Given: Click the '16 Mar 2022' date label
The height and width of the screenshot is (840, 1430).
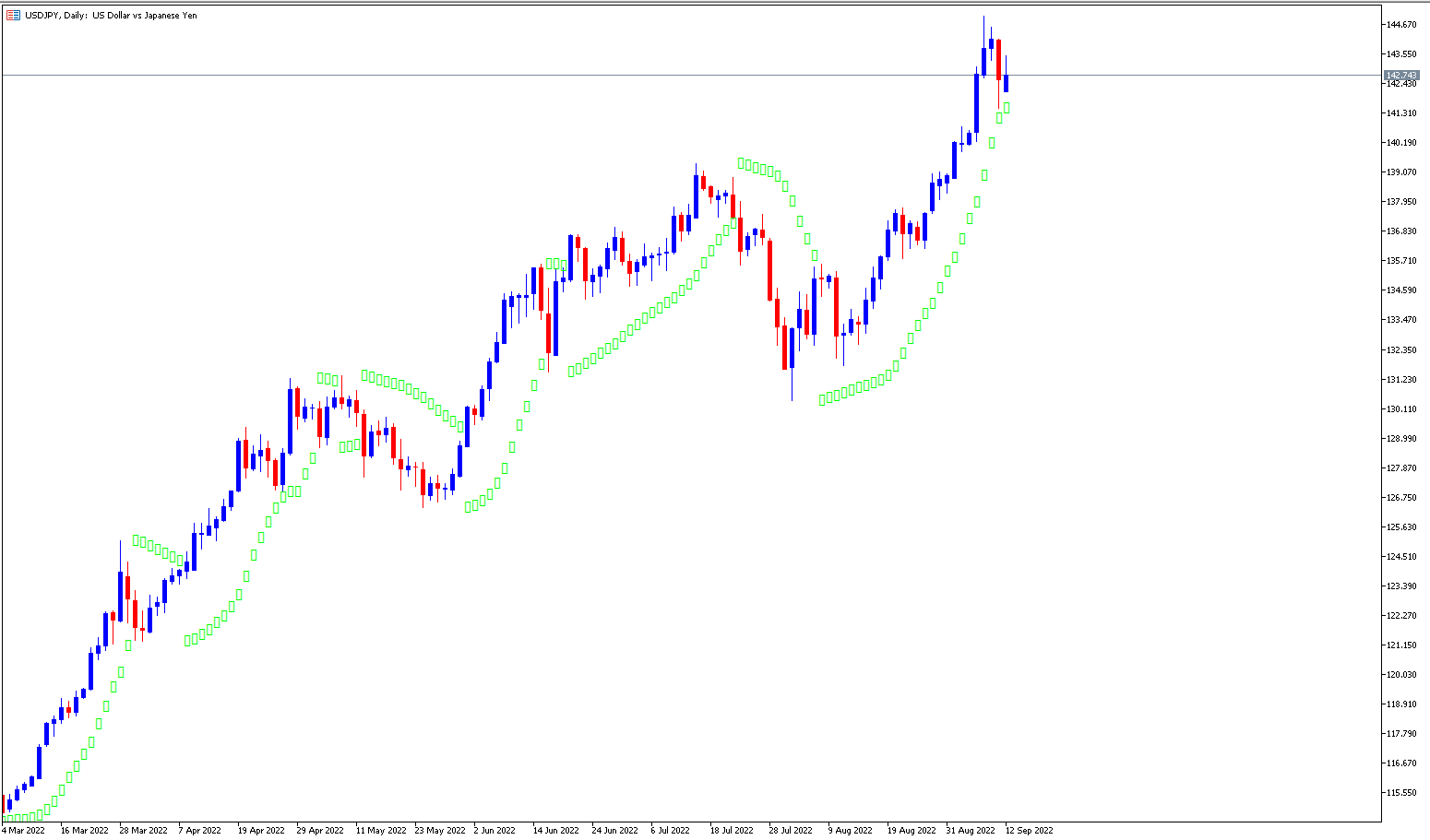Looking at the screenshot, I should 84,830.
